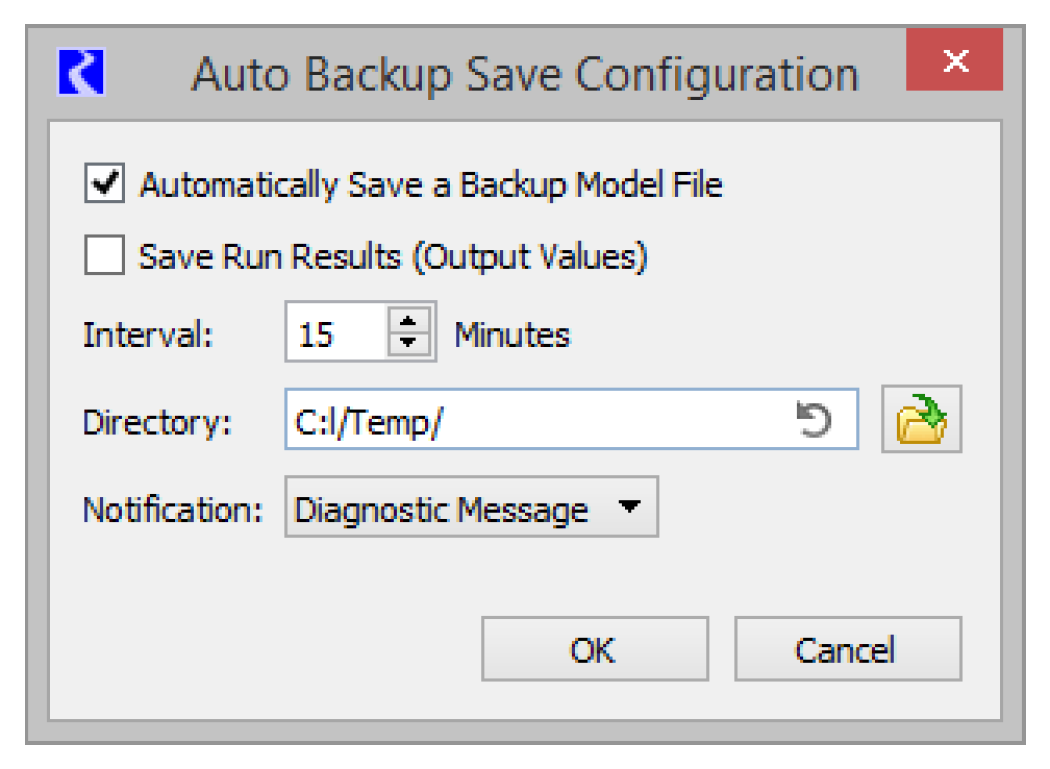Viewport: 1050px width, 769px height.
Task: Click inside the Interval value box showing 15
Action: click(x=335, y=333)
